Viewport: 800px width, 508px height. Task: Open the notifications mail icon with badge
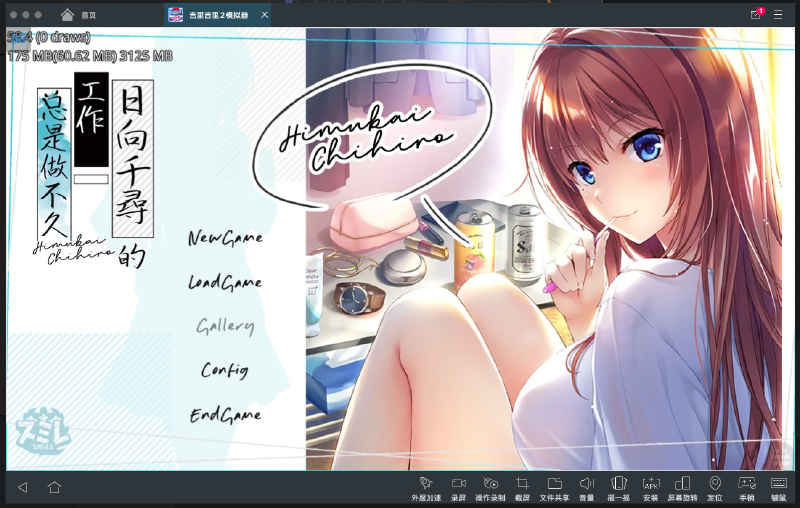coord(756,15)
